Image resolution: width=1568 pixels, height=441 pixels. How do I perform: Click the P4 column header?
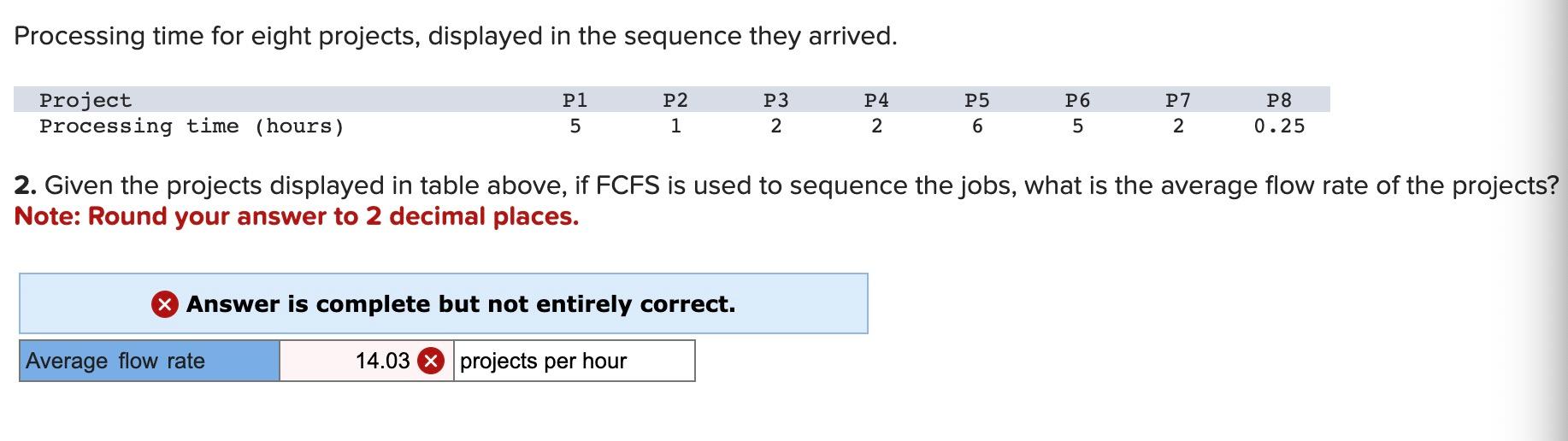(877, 100)
